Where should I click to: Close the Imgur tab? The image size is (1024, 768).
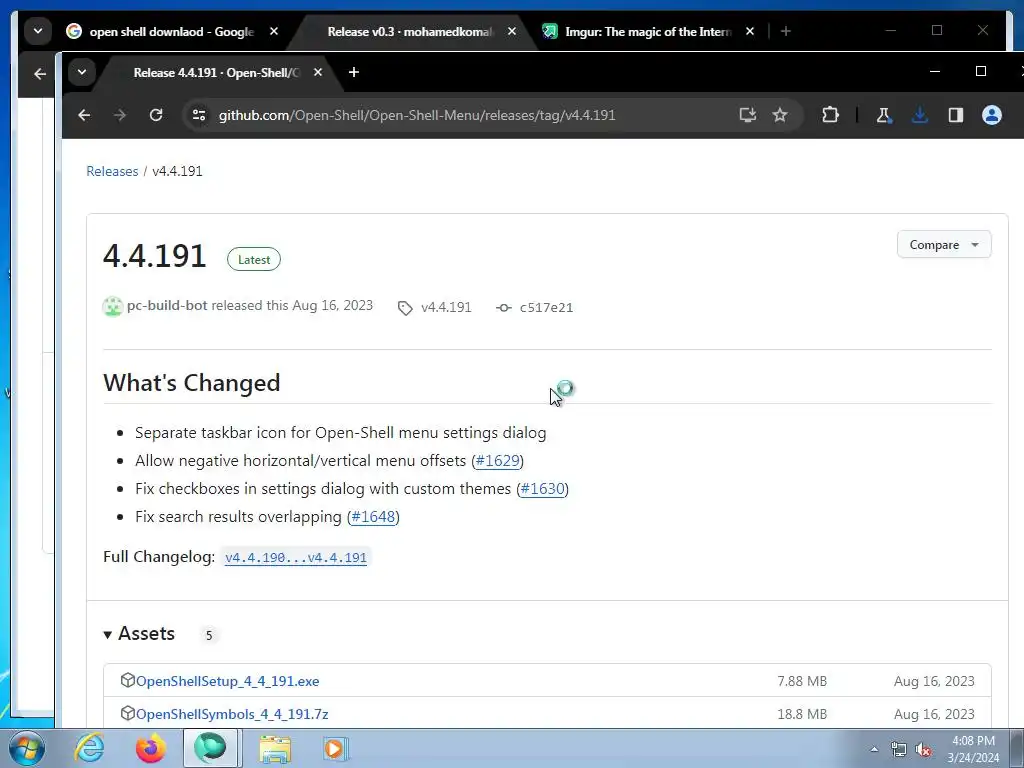(750, 31)
